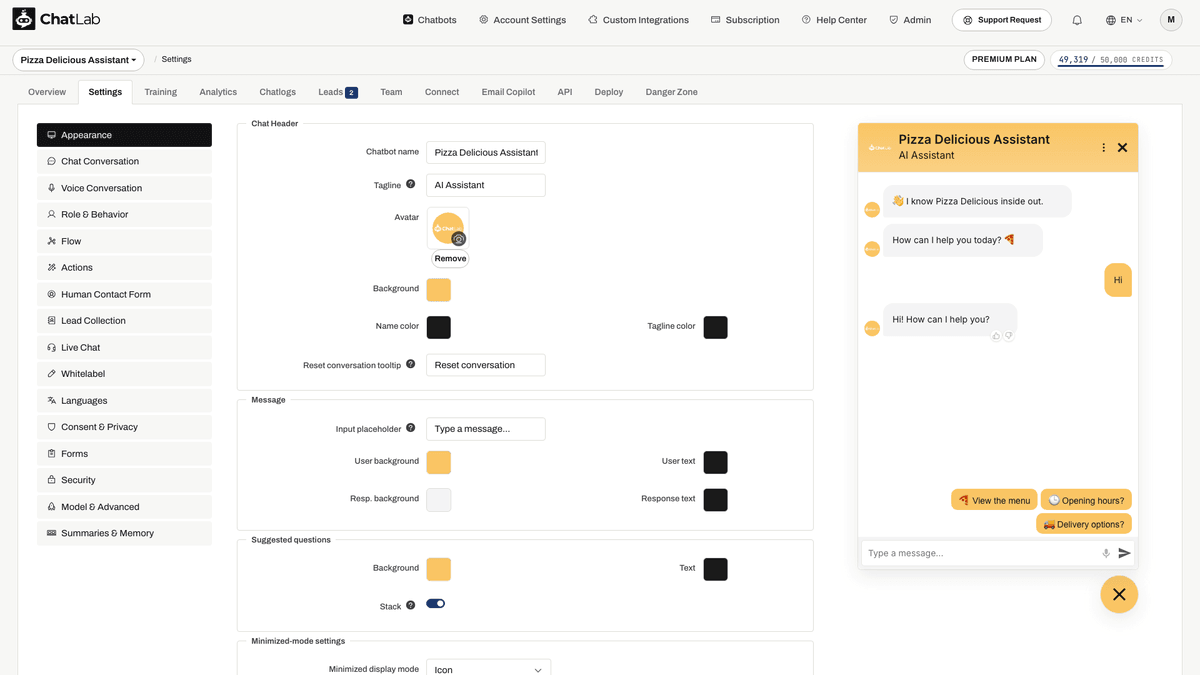Open the Leads tab
Viewport: 1200px width, 675px height.
pyautogui.click(x=338, y=92)
